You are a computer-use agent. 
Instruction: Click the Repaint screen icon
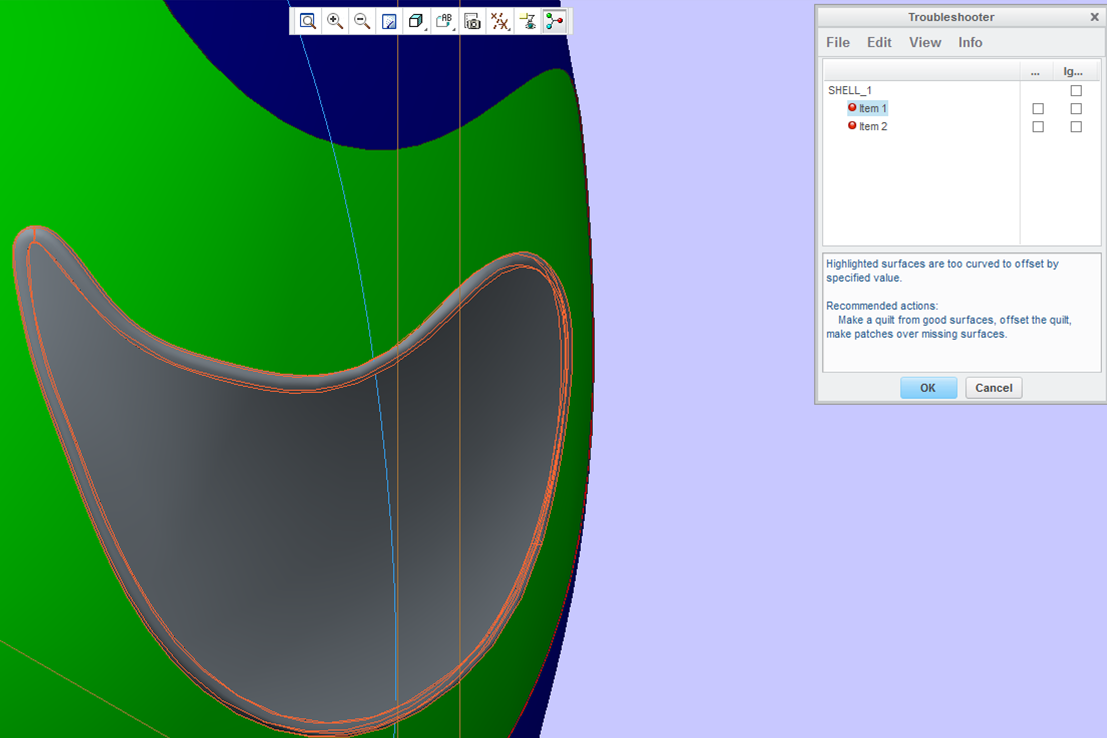[x=389, y=21]
